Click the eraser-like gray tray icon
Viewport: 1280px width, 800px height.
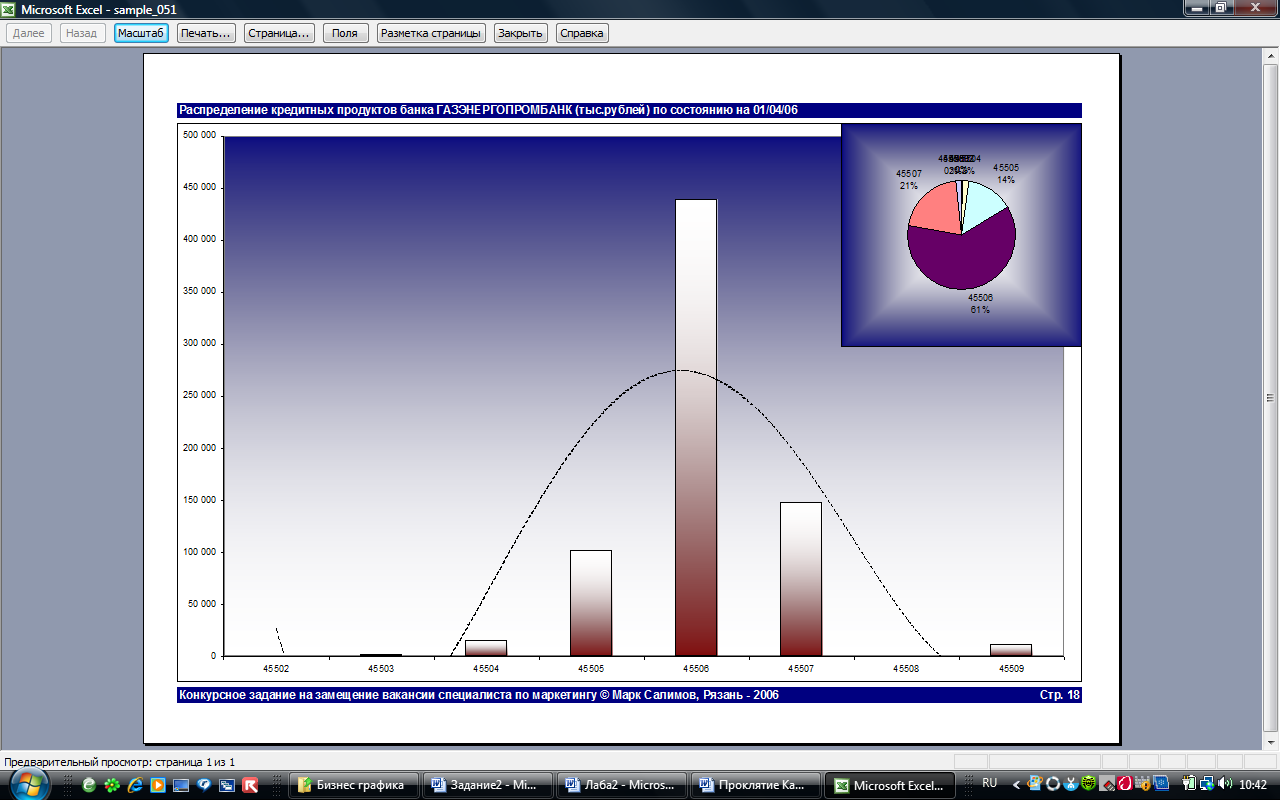click(x=1107, y=784)
